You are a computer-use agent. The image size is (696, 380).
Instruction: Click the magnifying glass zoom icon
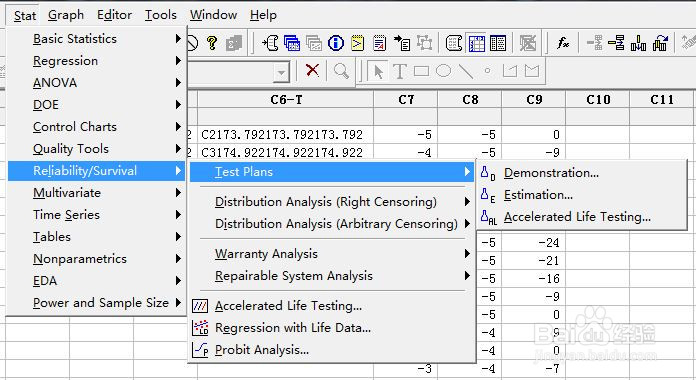341,71
